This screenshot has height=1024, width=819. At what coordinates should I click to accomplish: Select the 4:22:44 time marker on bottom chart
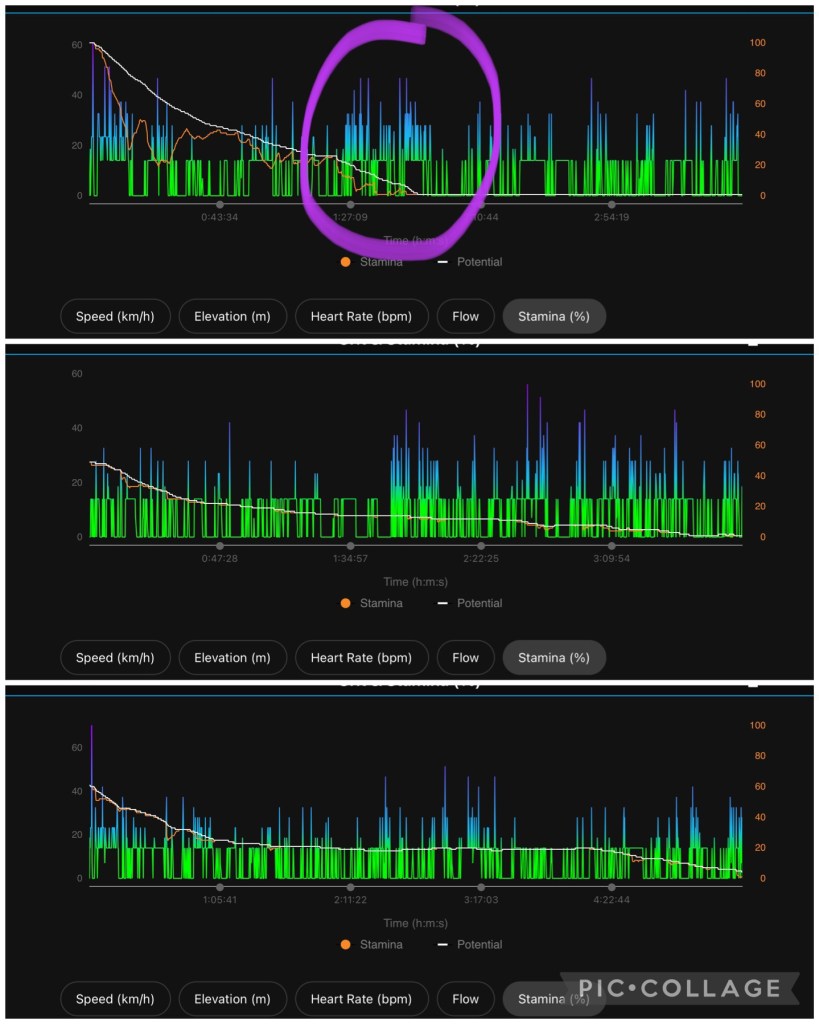(x=611, y=887)
